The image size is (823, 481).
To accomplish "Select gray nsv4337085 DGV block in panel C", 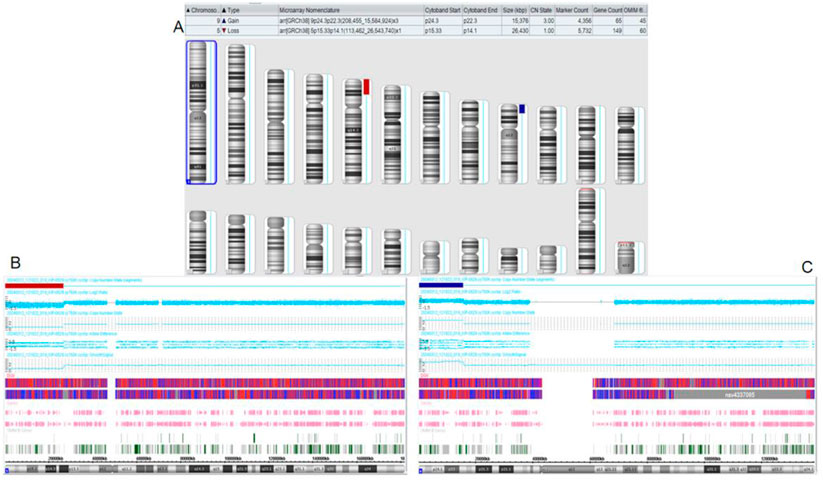I will (741, 394).
